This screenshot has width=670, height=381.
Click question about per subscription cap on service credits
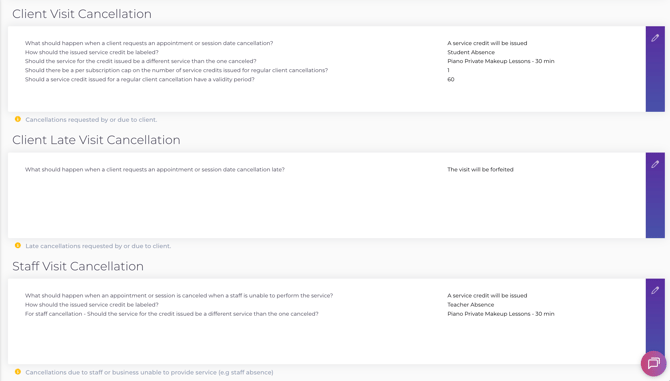click(176, 70)
